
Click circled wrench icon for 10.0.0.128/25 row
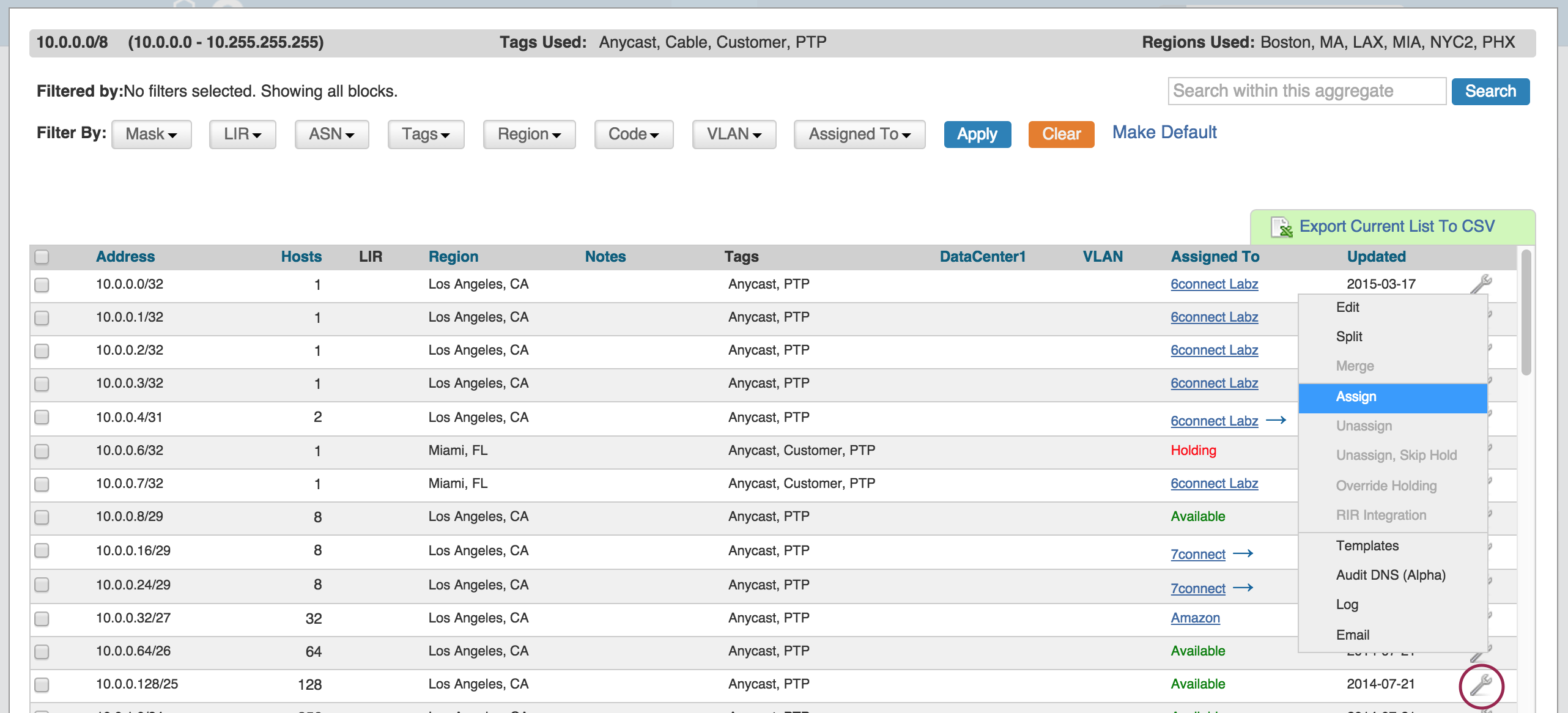pyautogui.click(x=1481, y=685)
